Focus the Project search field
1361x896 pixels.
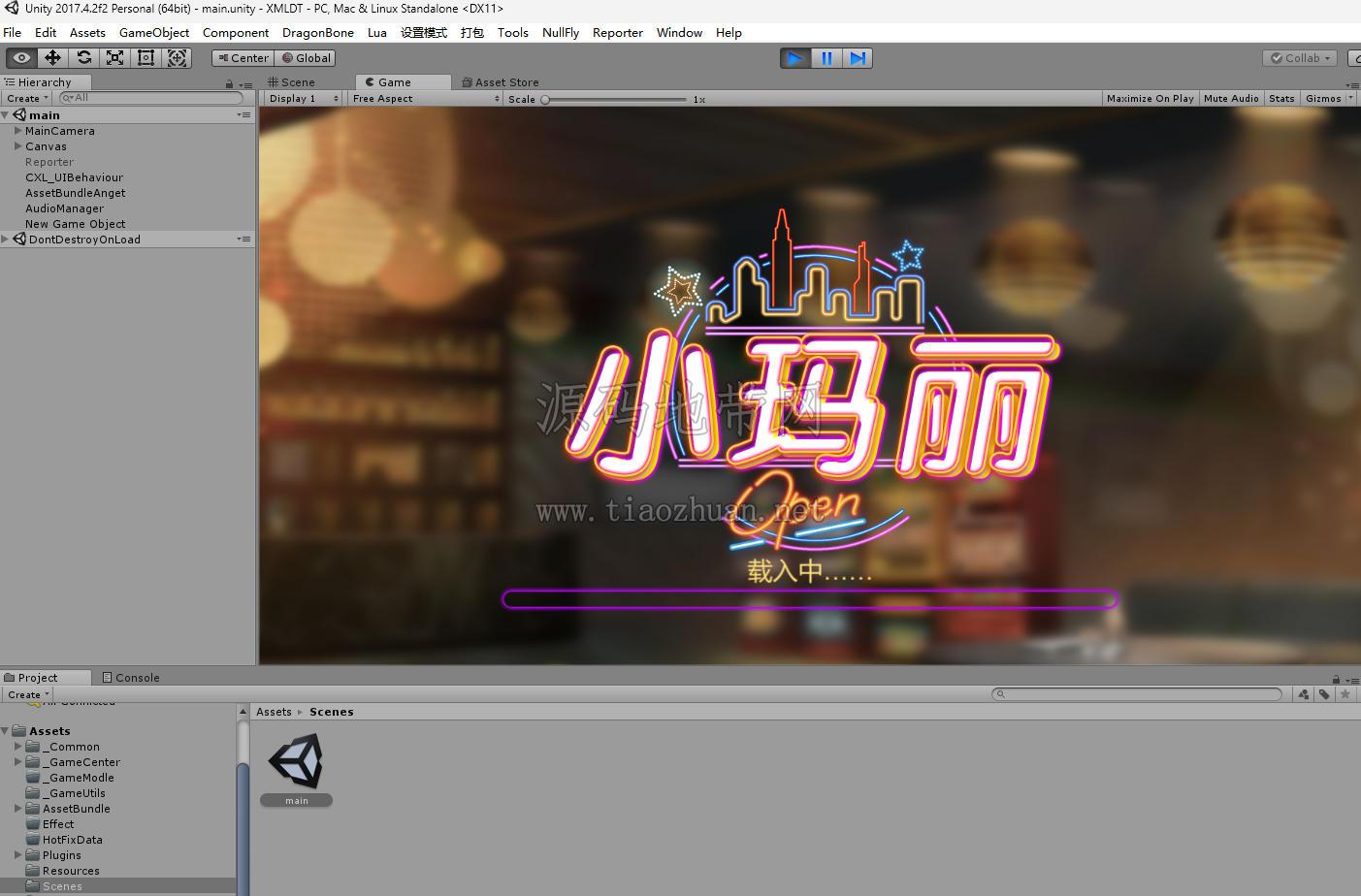pos(1137,694)
